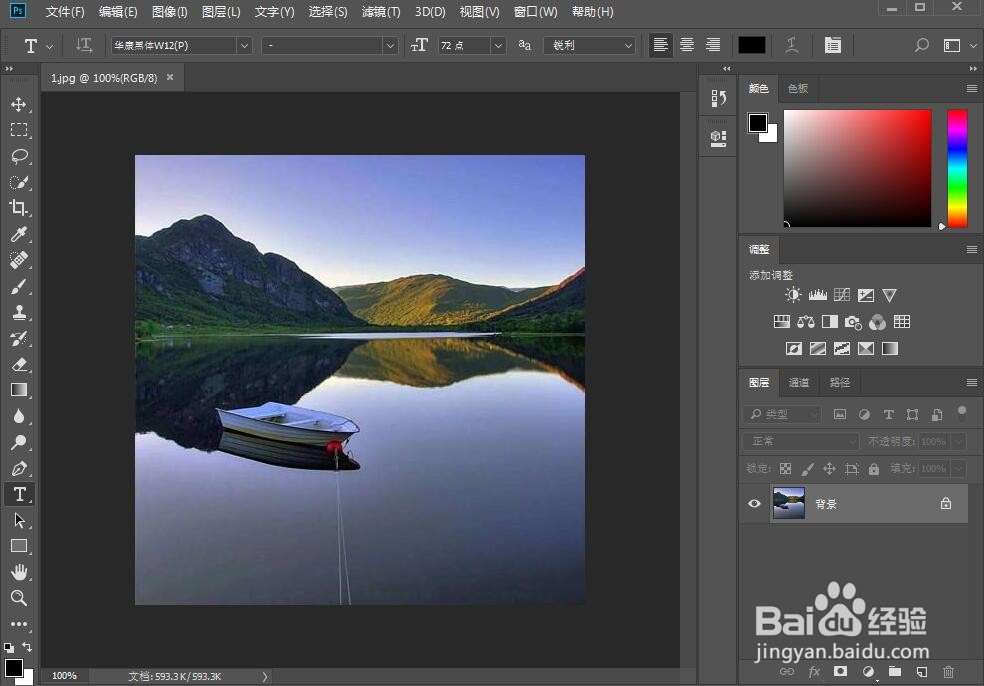984x686 pixels.
Task: Select the Pen tool
Action: tap(19, 468)
